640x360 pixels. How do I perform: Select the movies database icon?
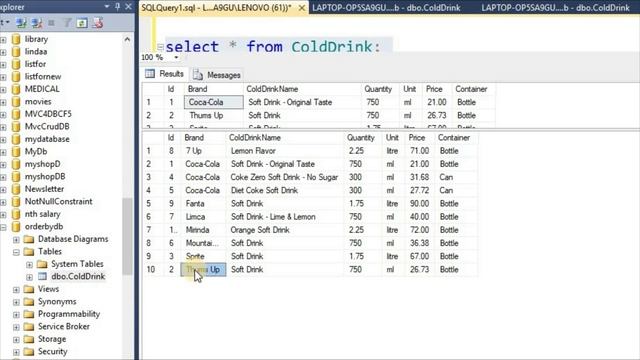(x=16, y=102)
